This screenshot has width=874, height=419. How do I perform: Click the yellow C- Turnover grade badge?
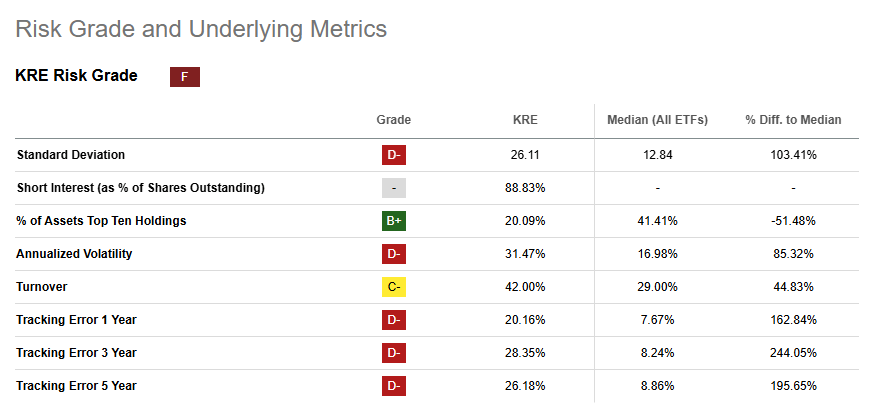point(394,287)
